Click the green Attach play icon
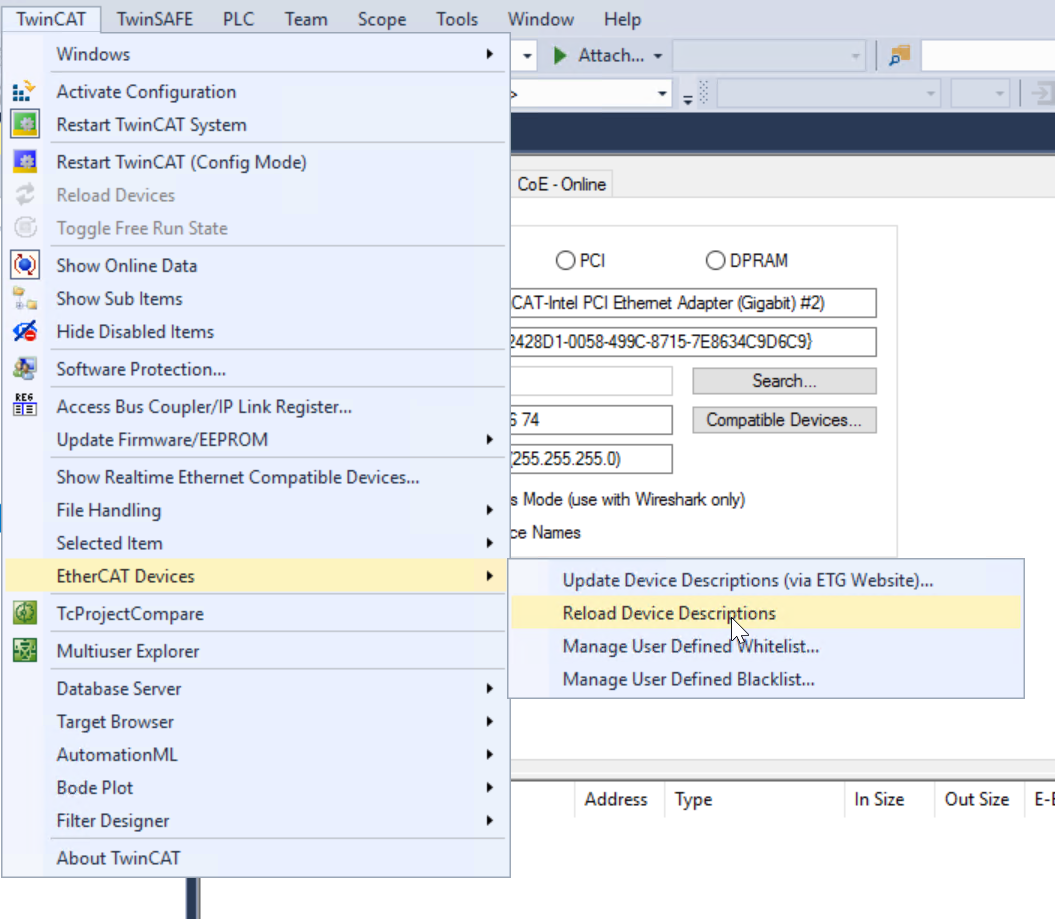Viewport: 1055px width, 919px height. tap(560, 55)
